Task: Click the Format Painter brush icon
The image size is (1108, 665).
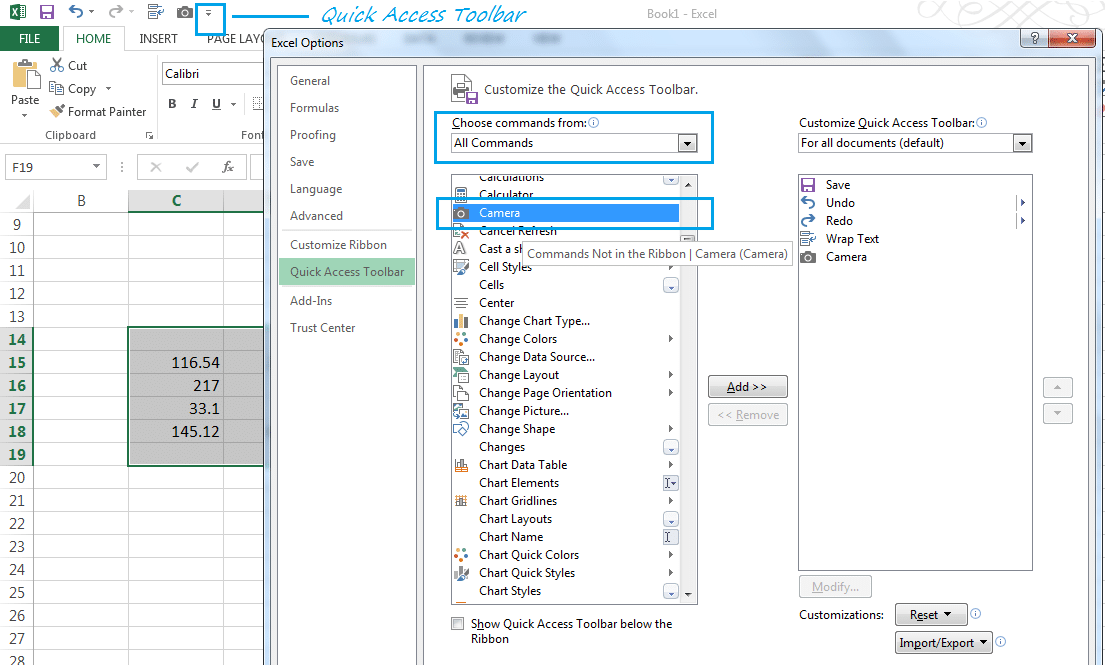Action: coord(57,111)
